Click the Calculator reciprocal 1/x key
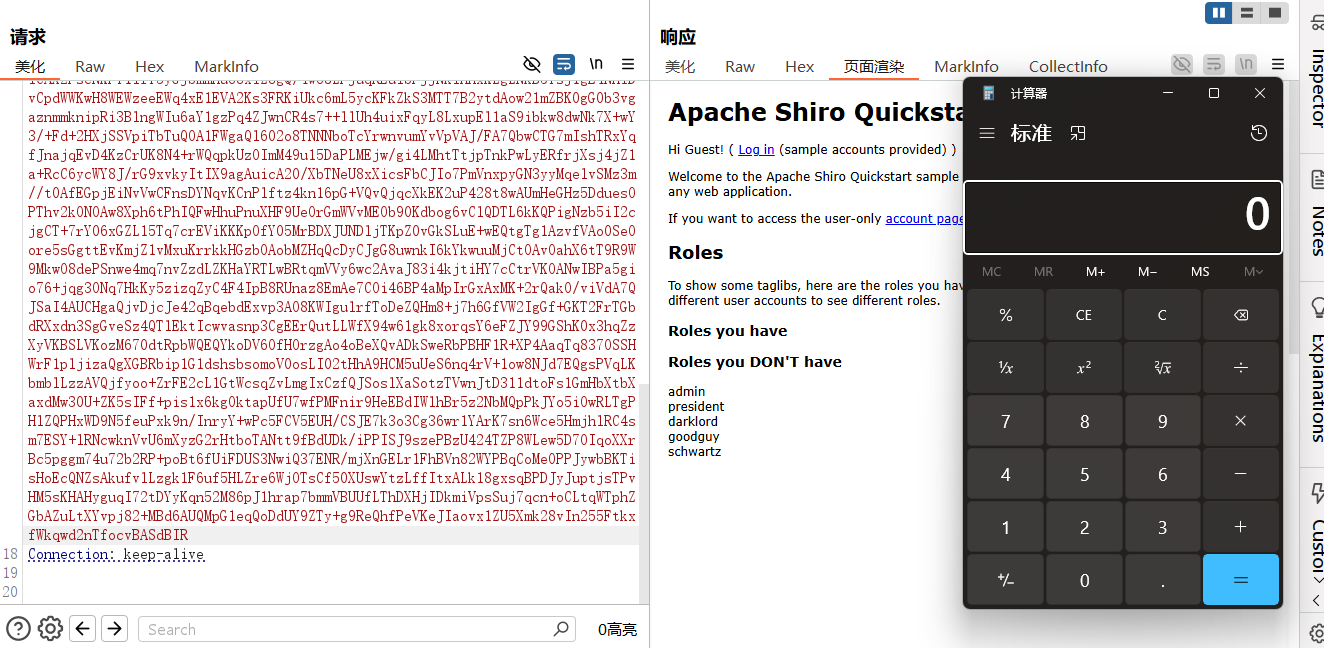This screenshot has height=648, width=1324. (x=1006, y=368)
